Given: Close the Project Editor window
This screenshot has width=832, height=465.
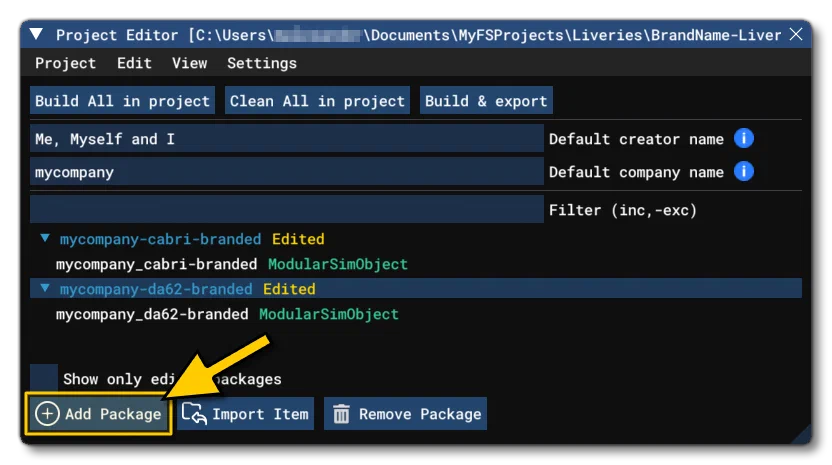Looking at the screenshot, I should [795, 35].
